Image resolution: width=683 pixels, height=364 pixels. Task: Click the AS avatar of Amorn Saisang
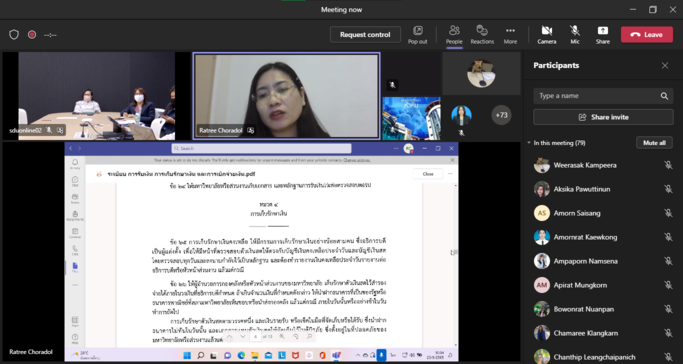coord(542,213)
